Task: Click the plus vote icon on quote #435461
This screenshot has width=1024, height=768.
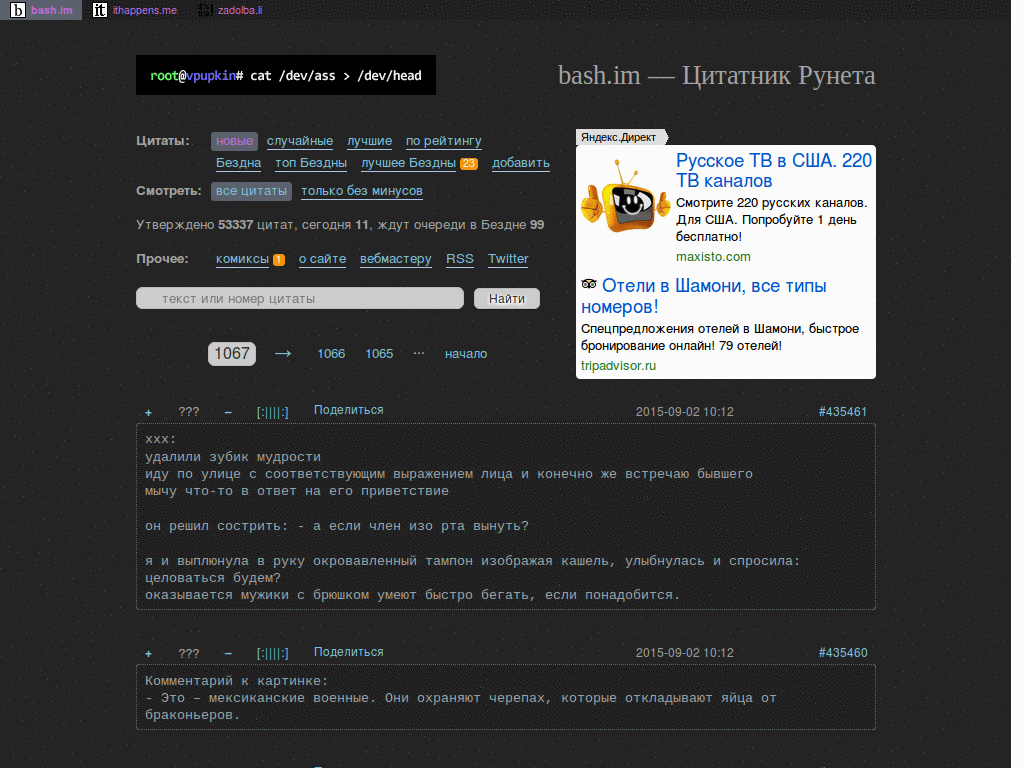Action: [x=149, y=412]
